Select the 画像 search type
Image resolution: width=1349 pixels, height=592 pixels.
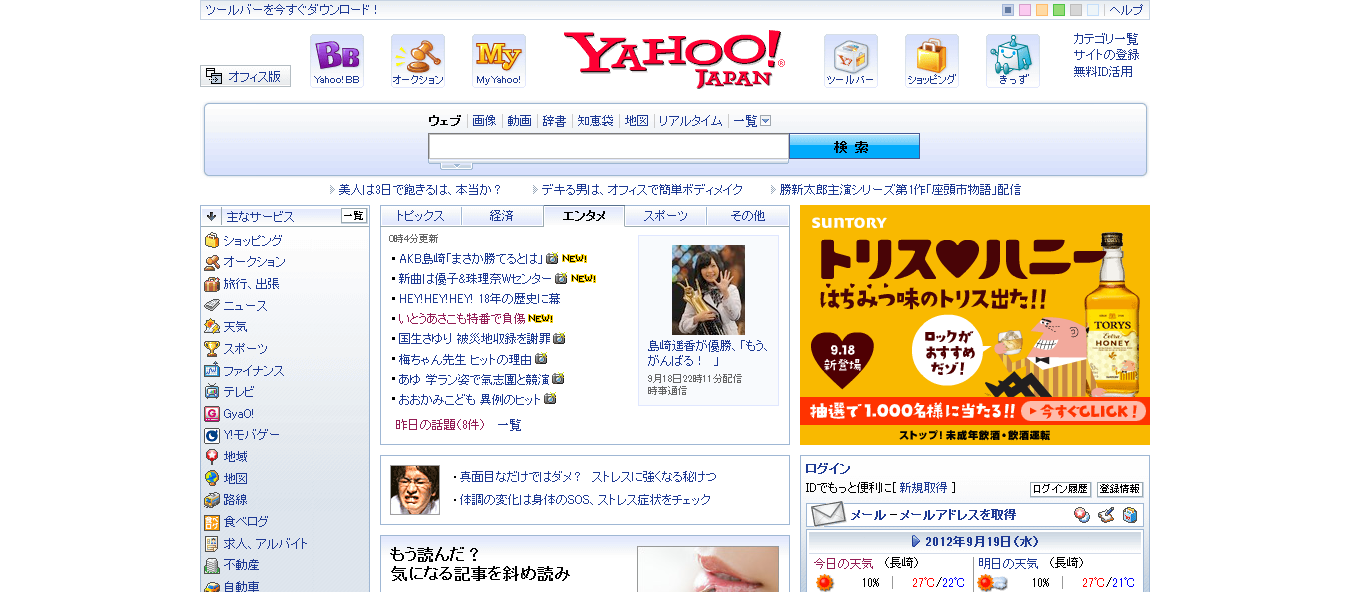click(484, 121)
